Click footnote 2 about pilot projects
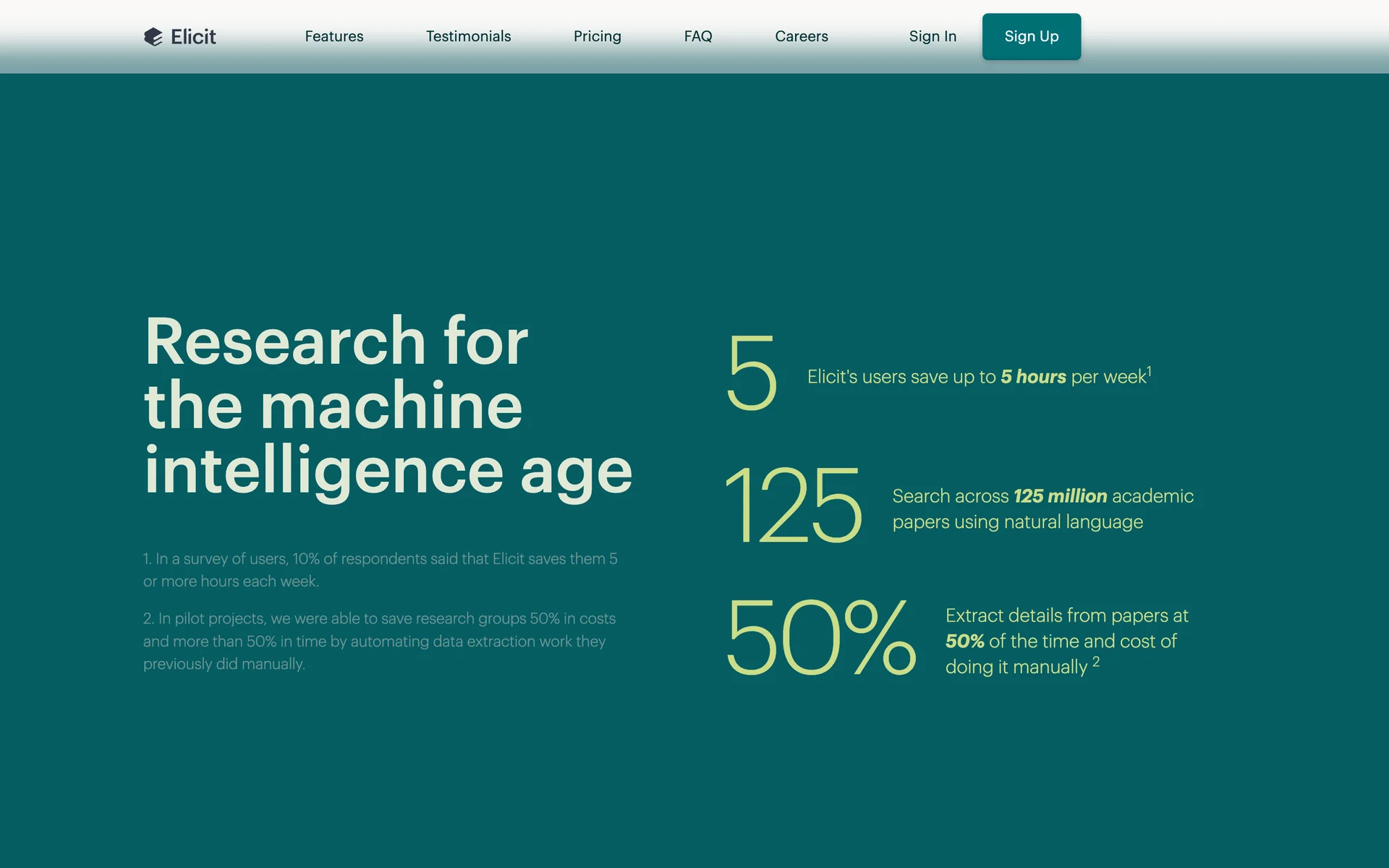Image resolution: width=1389 pixels, height=868 pixels. (380, 641)
